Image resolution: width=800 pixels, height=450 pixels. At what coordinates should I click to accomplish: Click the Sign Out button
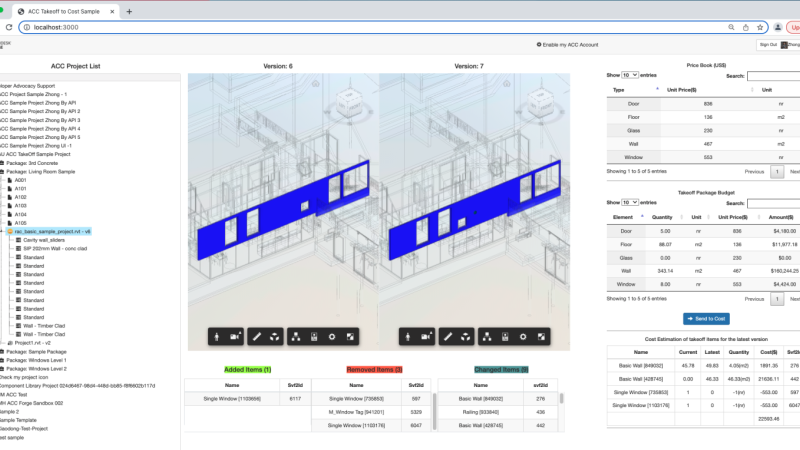point(768,45)
